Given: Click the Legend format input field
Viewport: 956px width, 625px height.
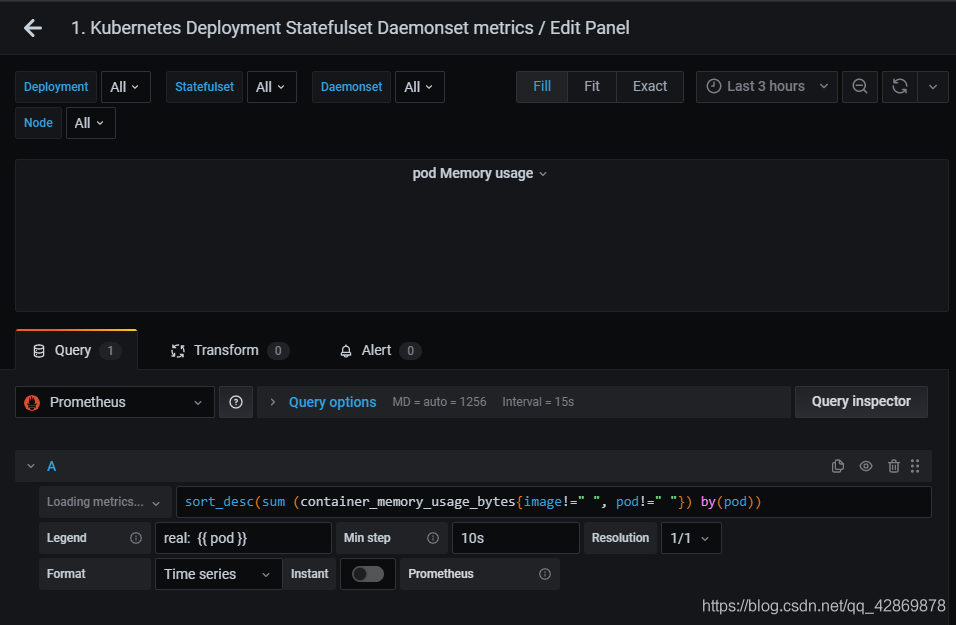Looking at the screenshot, I should point(243,538).
